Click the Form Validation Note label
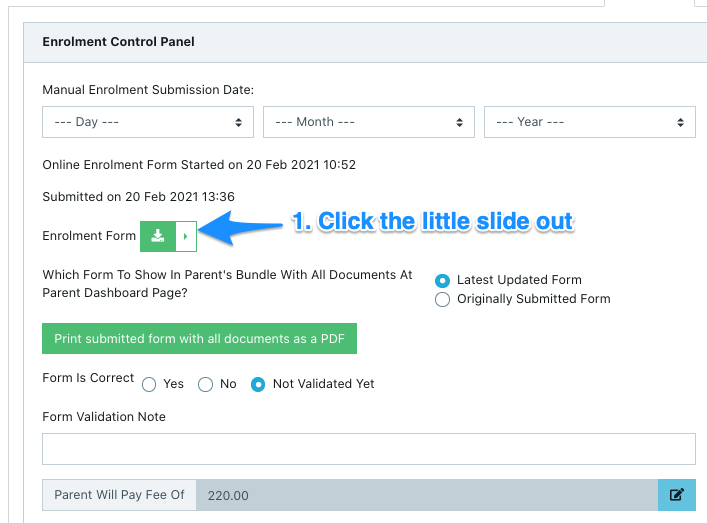Viewport: 707px width, 523px height. click(104, 416)
